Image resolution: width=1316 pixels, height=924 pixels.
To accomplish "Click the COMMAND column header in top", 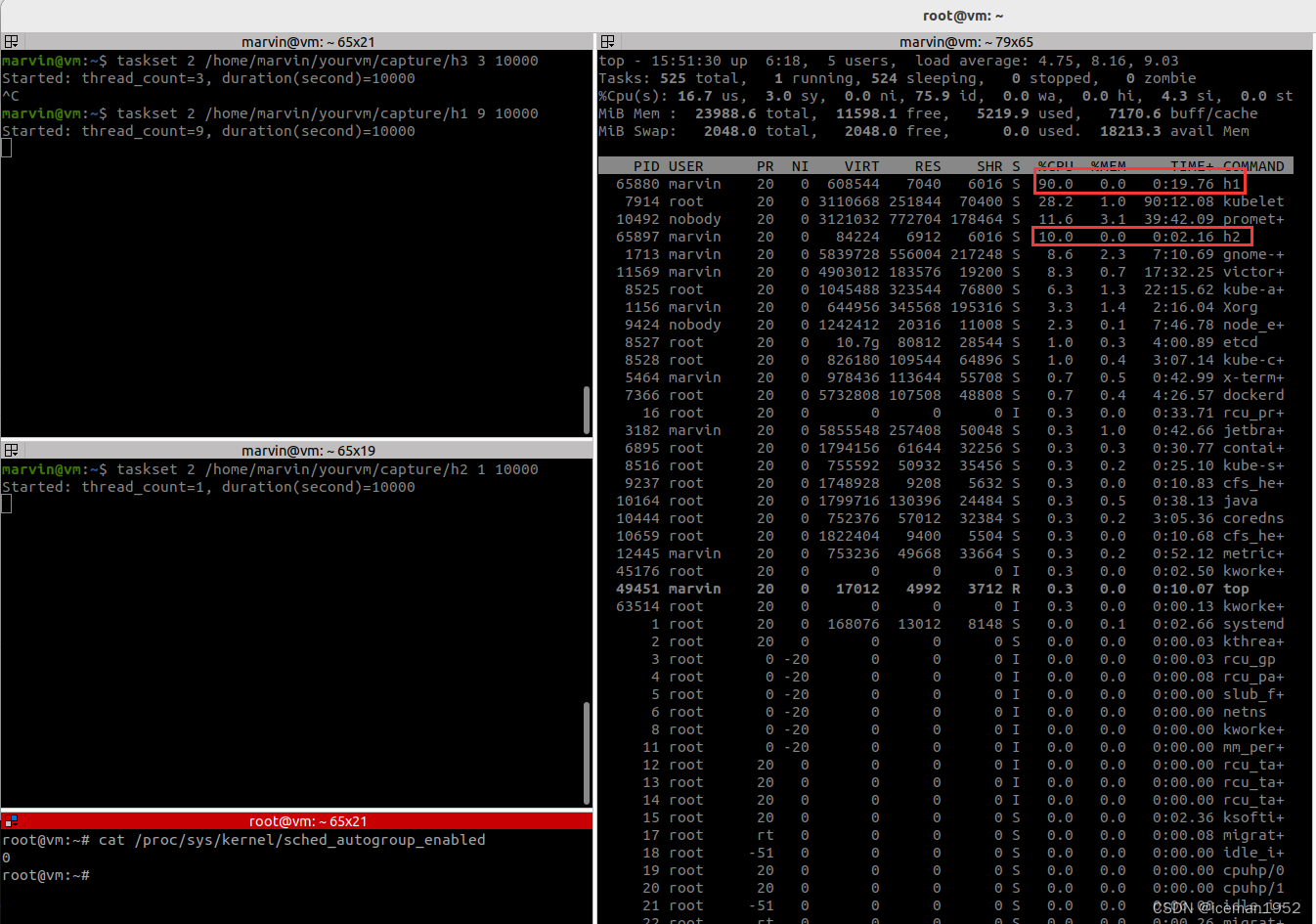I will 1253,166.
